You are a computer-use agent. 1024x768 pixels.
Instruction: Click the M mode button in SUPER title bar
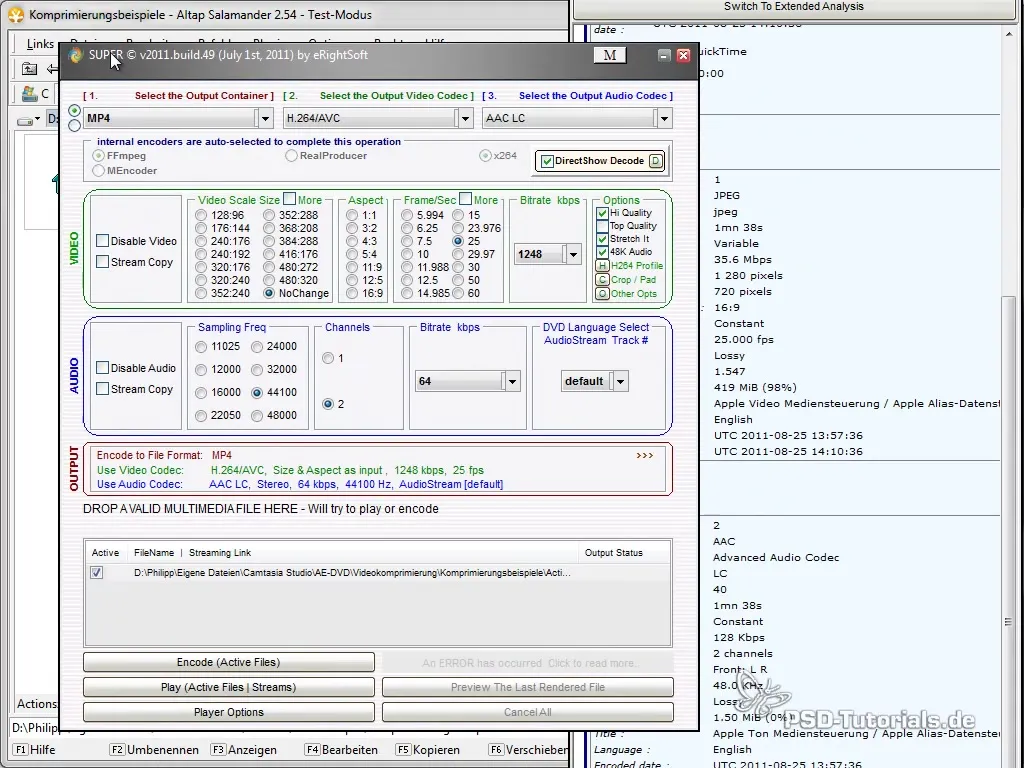[x=610, y=56]
